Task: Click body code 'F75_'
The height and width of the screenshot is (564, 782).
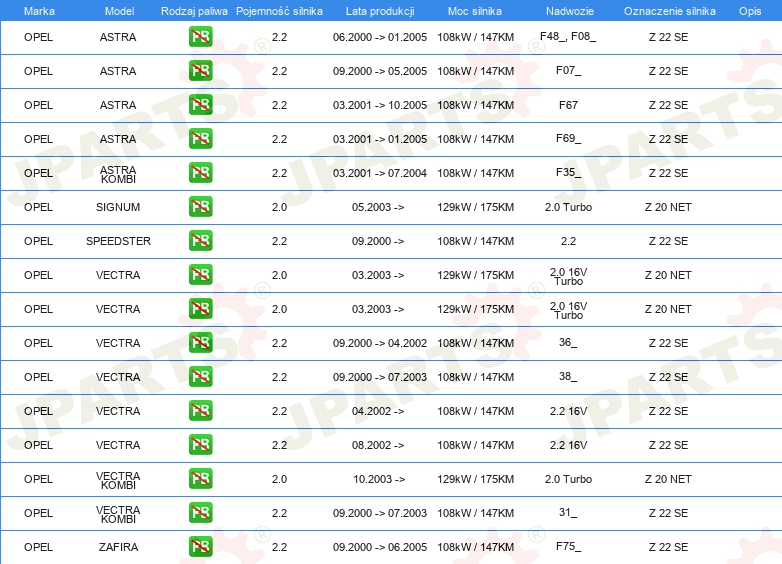Action: 568,546
